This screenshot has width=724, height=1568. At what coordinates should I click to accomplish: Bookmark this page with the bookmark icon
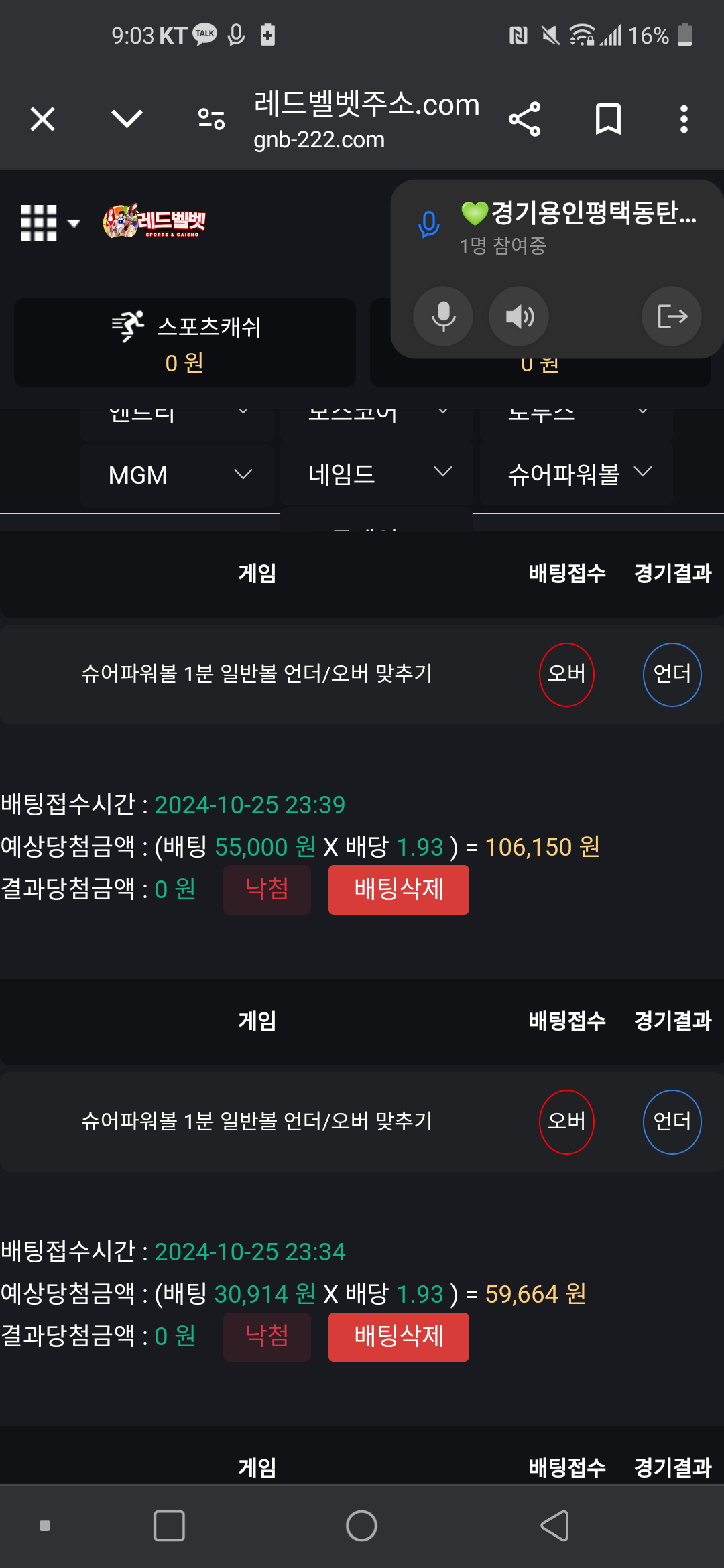(x=608, y=119)
